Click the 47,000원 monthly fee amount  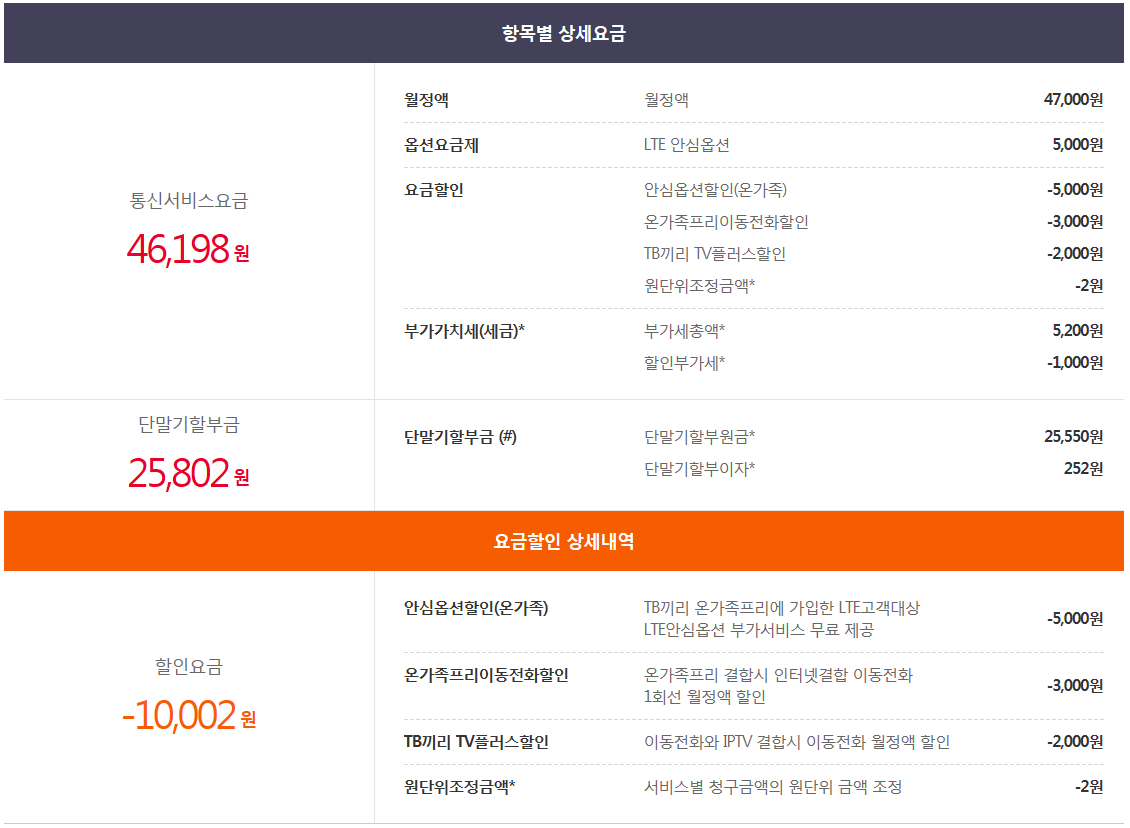tap(1073, 100)
